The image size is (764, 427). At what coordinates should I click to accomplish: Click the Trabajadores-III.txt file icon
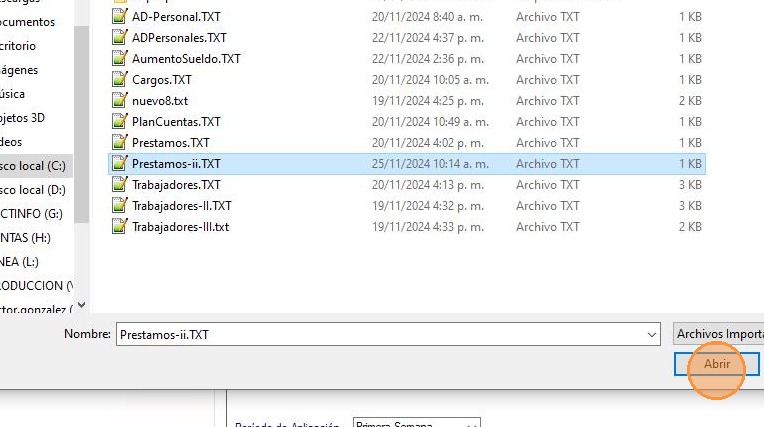(x=119, y=227)
